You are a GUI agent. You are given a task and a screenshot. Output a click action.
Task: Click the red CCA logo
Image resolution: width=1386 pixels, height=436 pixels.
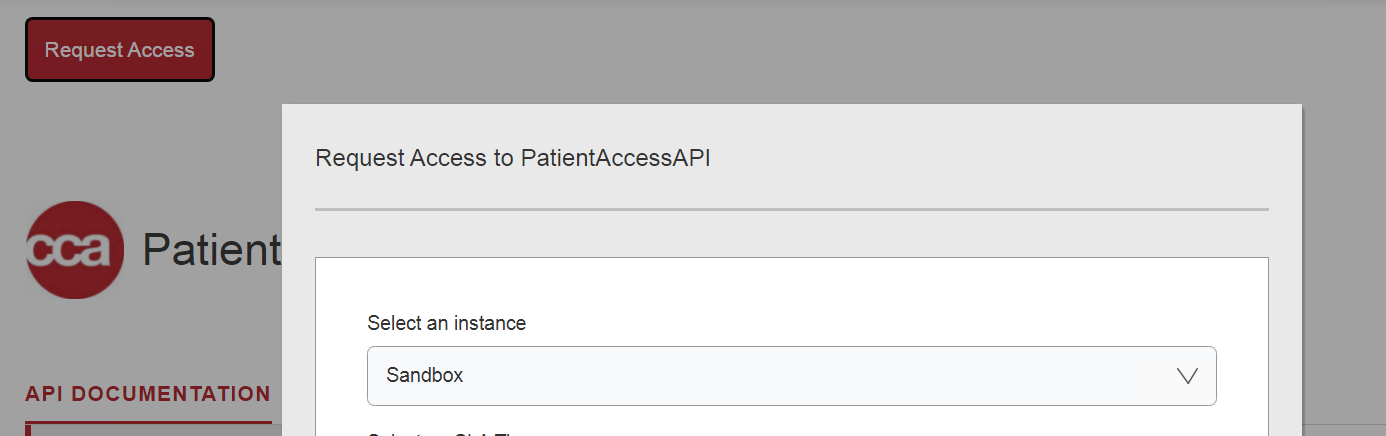pyautogui.click(x=75, y=250)
